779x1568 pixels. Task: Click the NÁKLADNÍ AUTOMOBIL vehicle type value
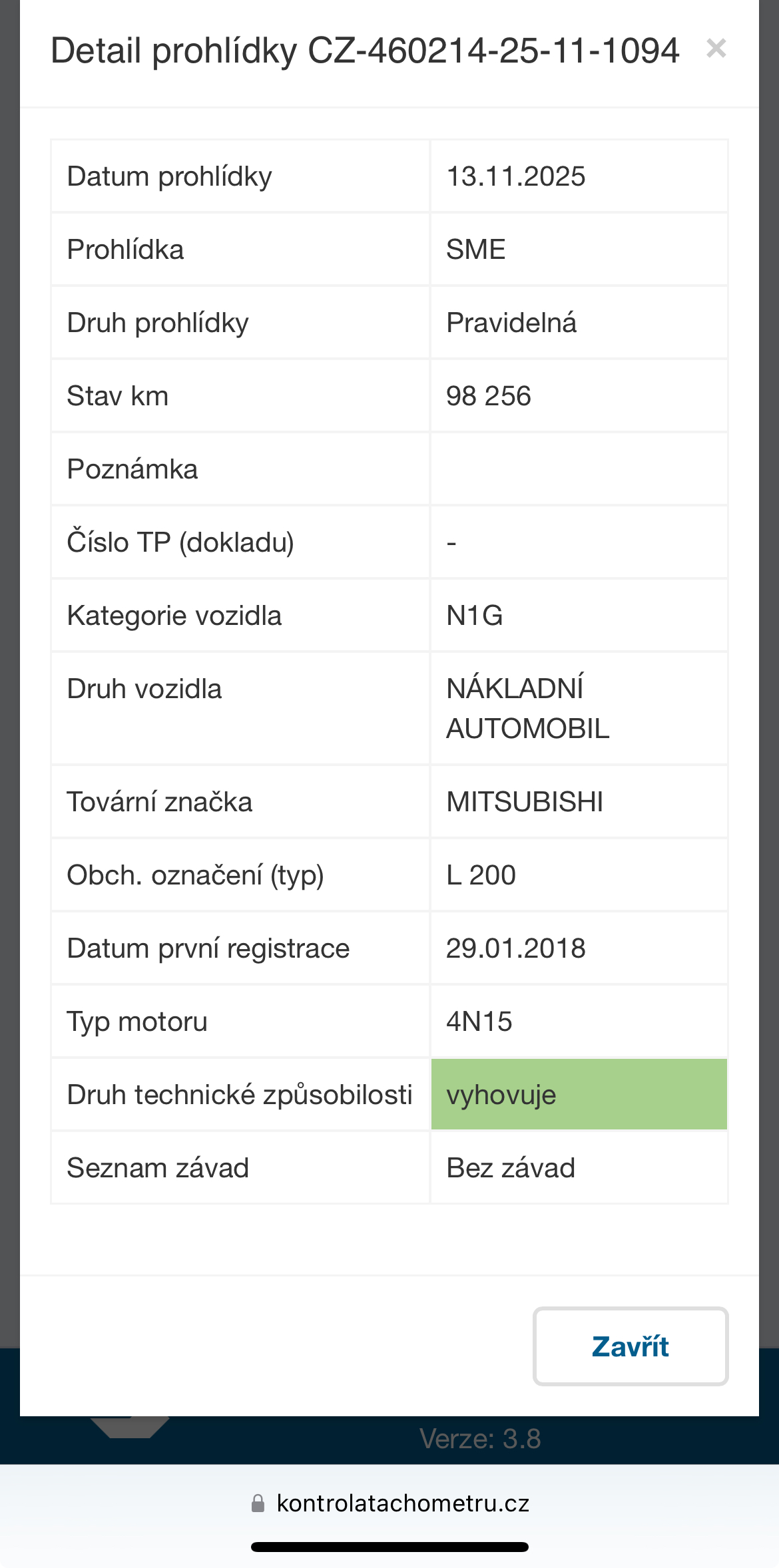527,708
